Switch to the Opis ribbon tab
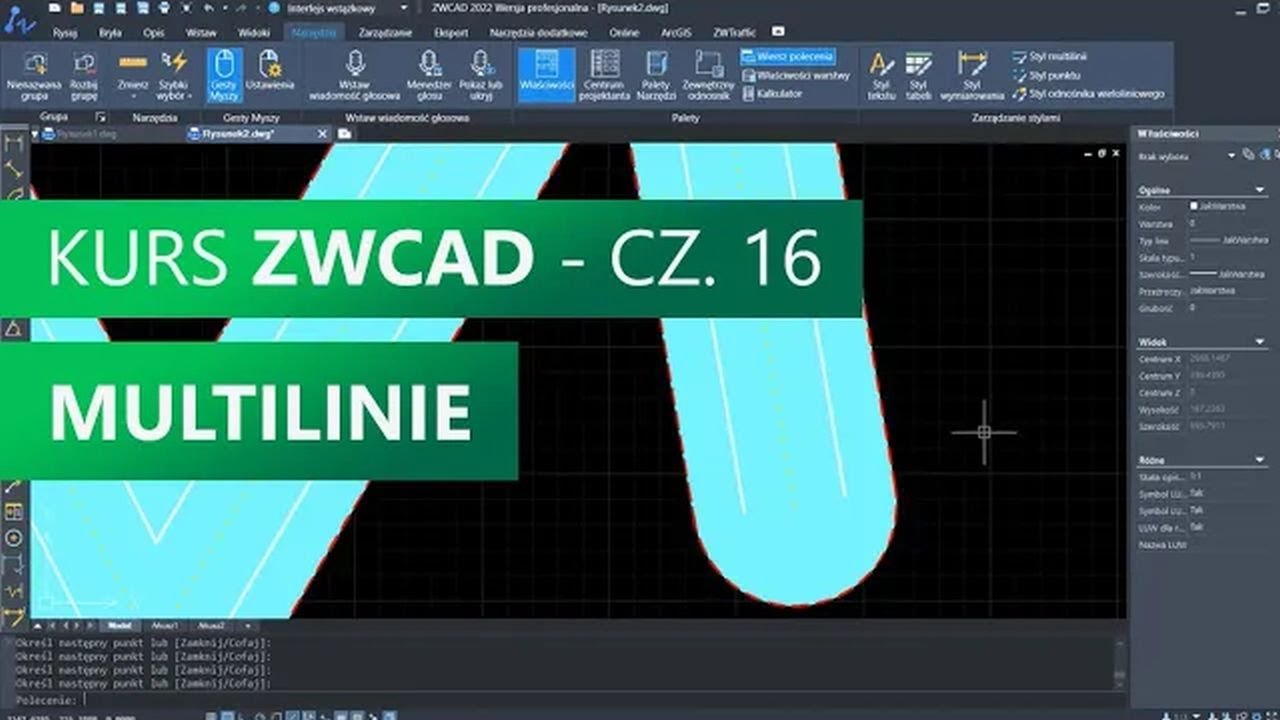This screenshot has width=1280, height=720. [x=153, y=32]
